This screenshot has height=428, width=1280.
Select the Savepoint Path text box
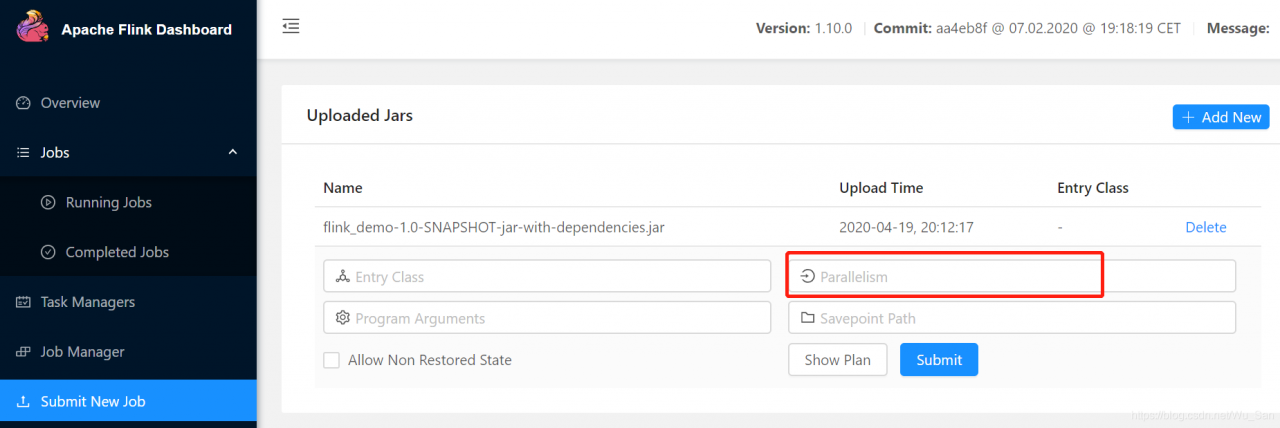click(1011, 318)
